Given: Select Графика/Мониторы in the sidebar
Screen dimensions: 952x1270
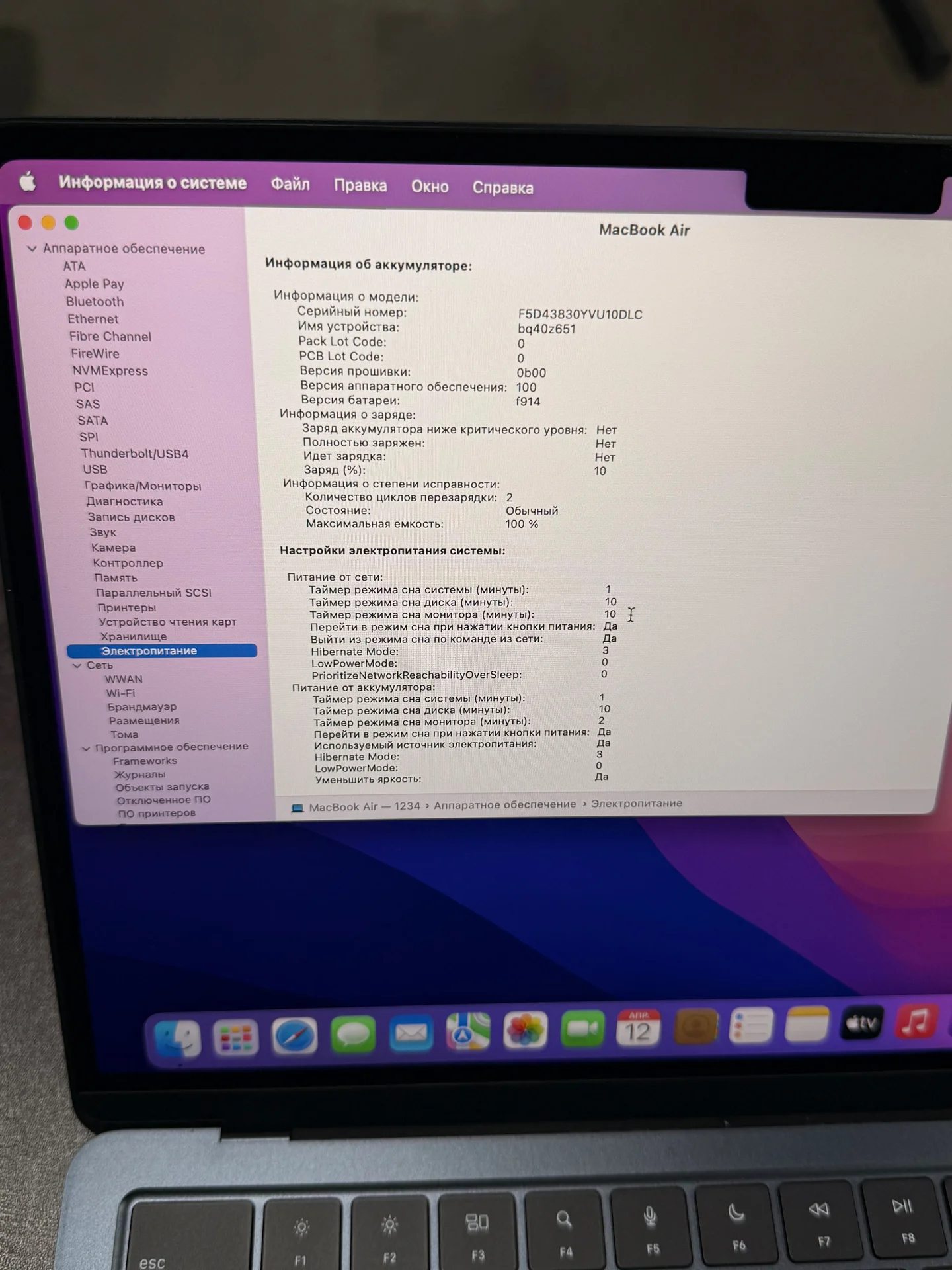Looking at the screenshot, I should click(x=143, y=486).
